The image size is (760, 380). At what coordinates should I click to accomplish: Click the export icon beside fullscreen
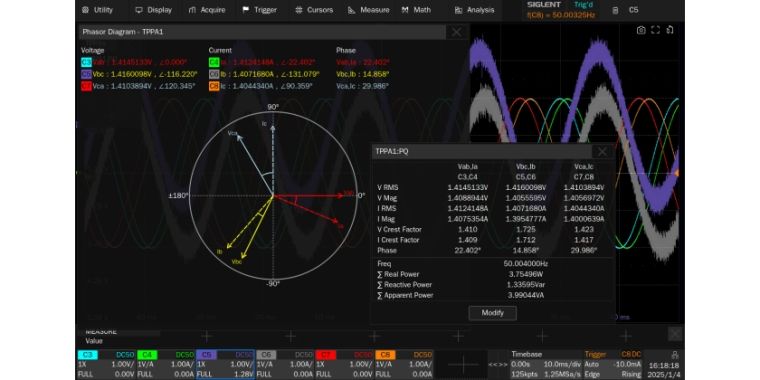[669, 30]
